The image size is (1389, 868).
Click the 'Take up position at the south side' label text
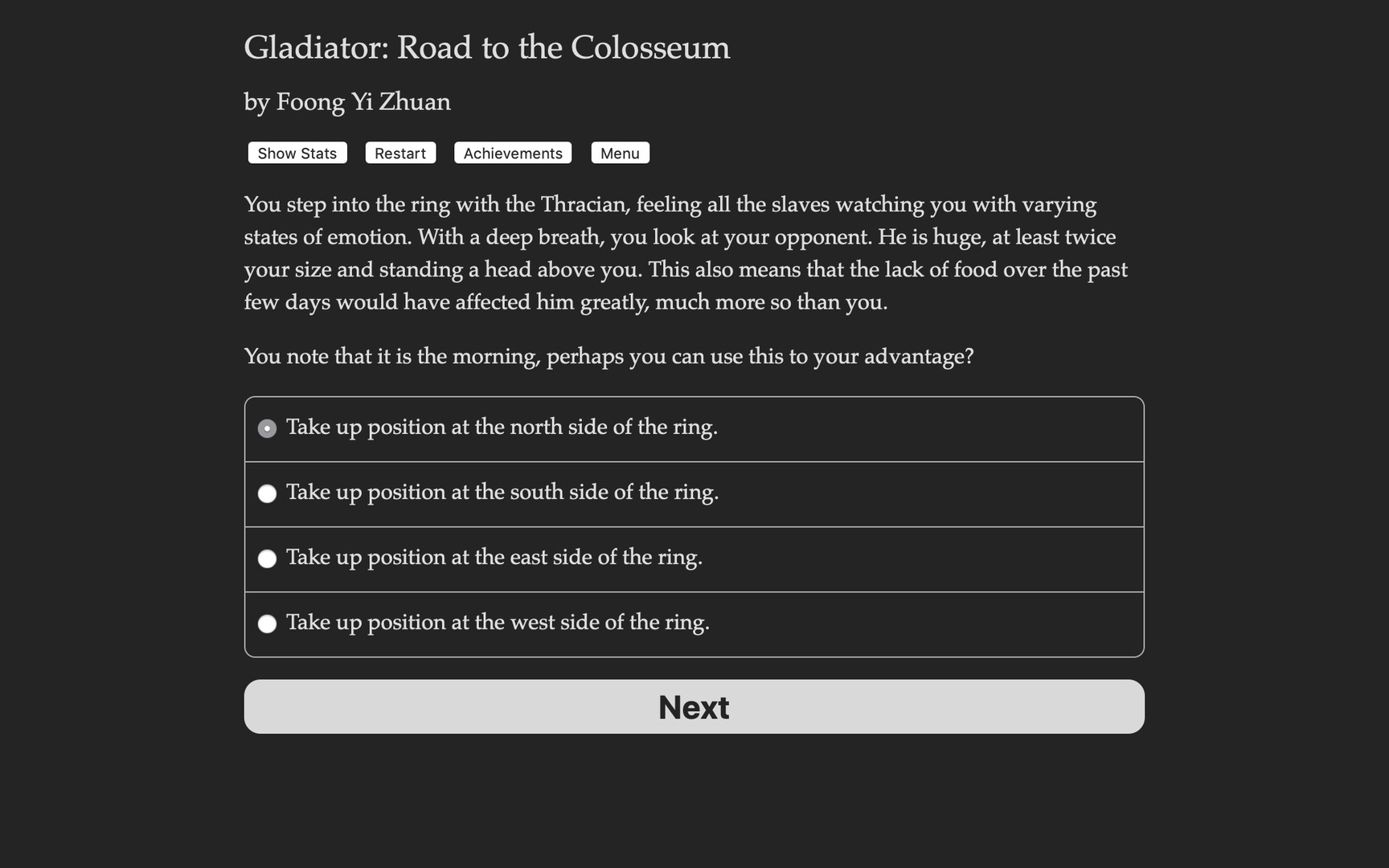coord(503,493)
